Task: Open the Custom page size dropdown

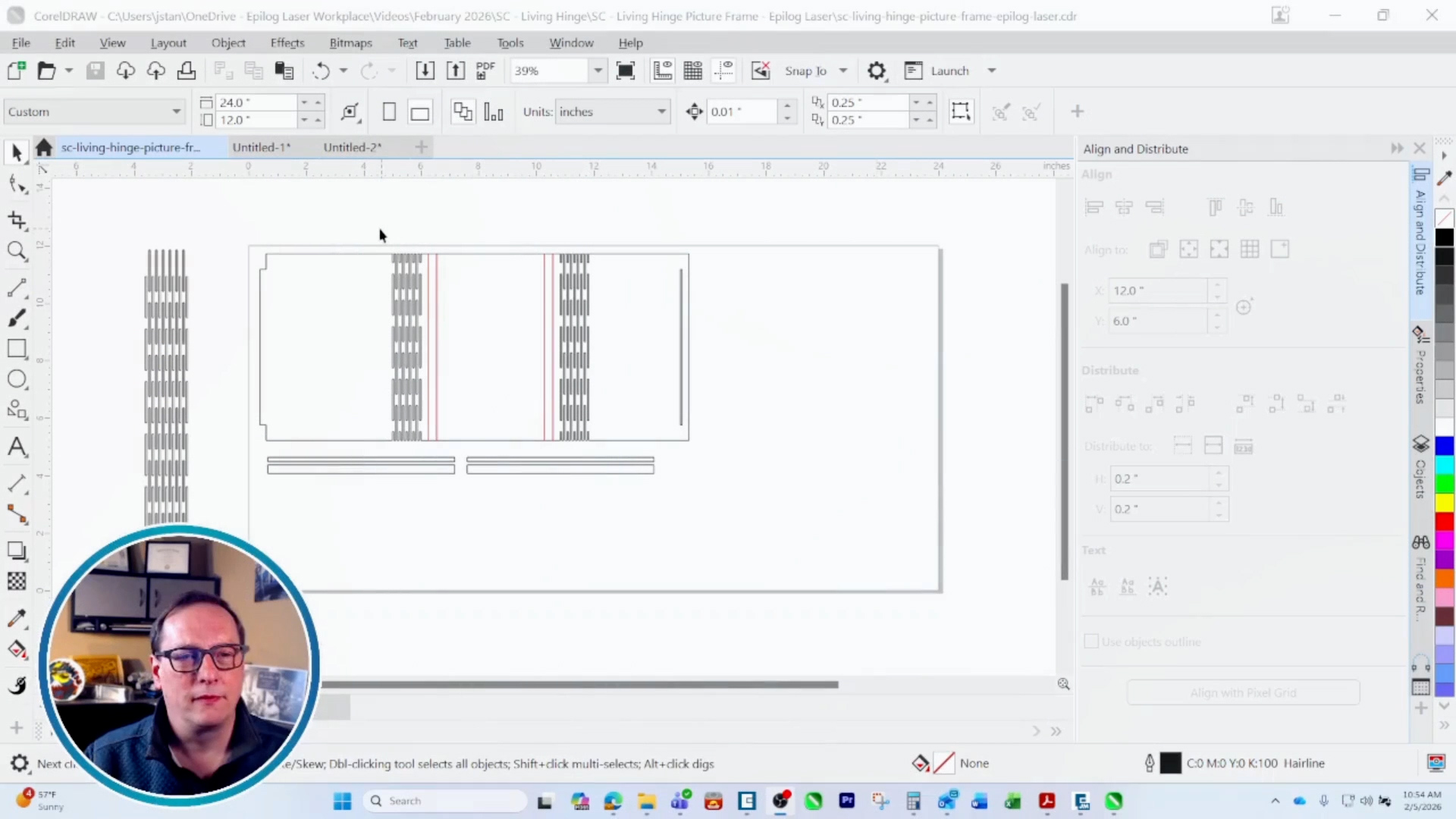Action: tap(176, 111)
